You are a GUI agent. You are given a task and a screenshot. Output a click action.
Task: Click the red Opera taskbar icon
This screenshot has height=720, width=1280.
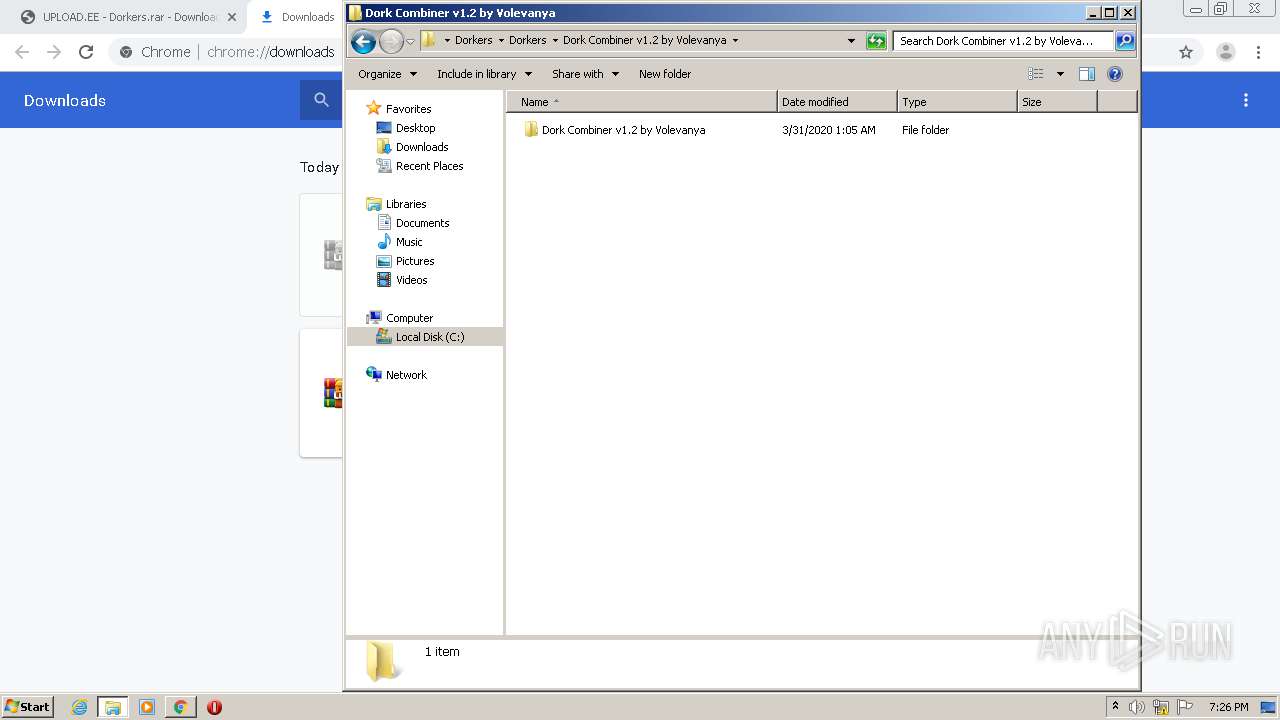point(214,707)
